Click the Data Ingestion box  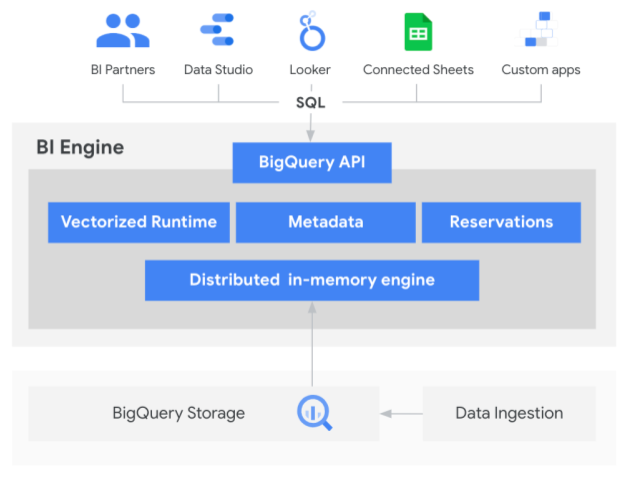pos(509,413)
